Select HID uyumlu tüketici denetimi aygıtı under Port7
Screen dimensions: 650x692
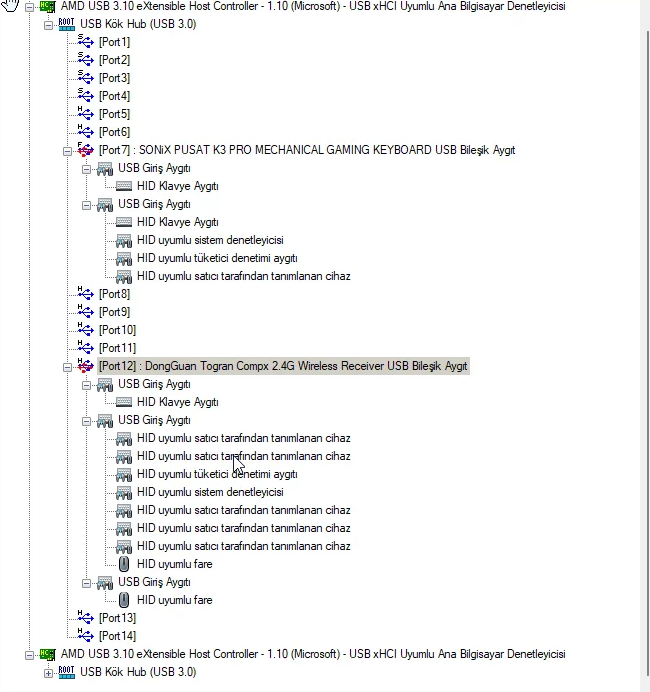217,258
